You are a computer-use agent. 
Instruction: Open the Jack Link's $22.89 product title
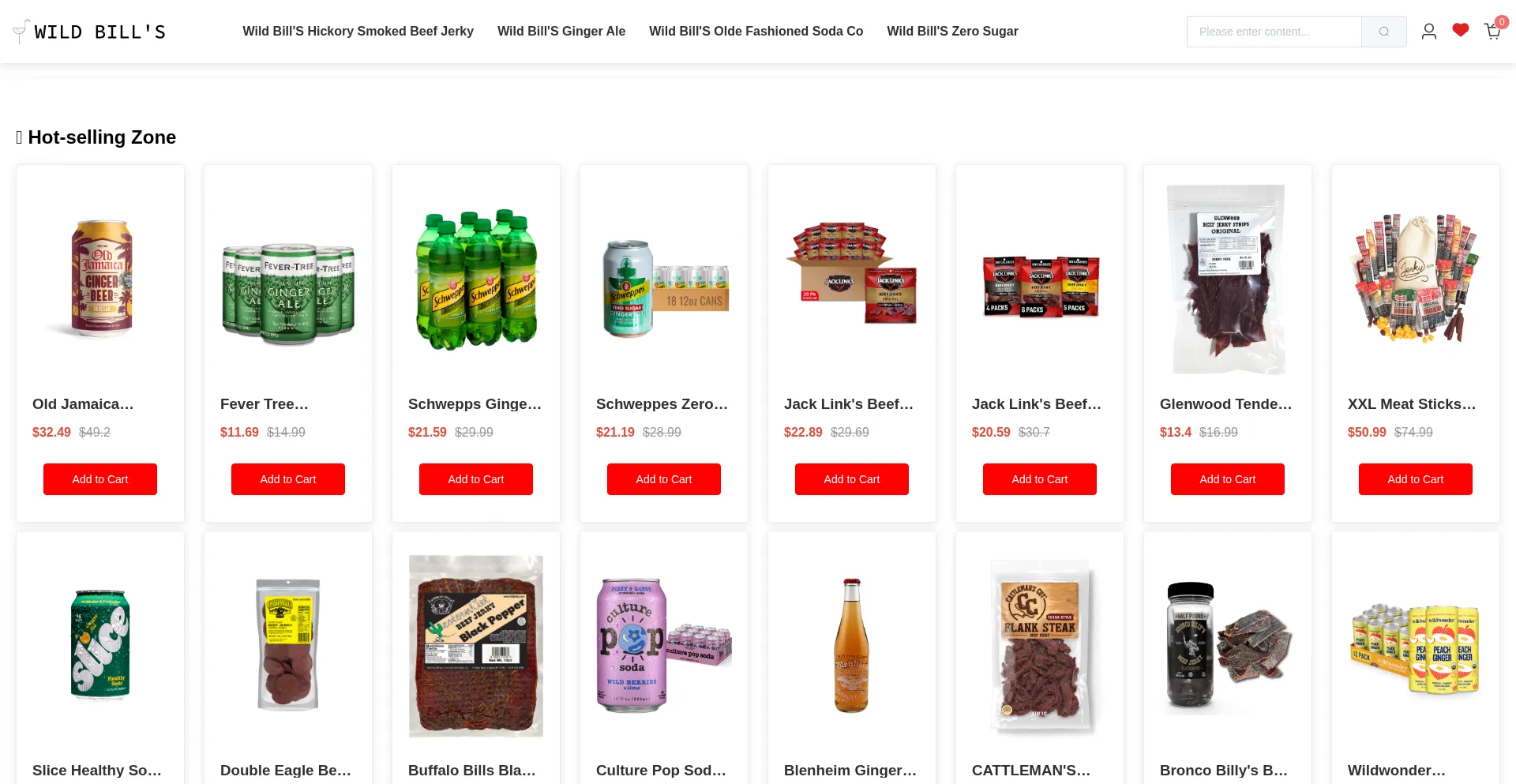849,404
